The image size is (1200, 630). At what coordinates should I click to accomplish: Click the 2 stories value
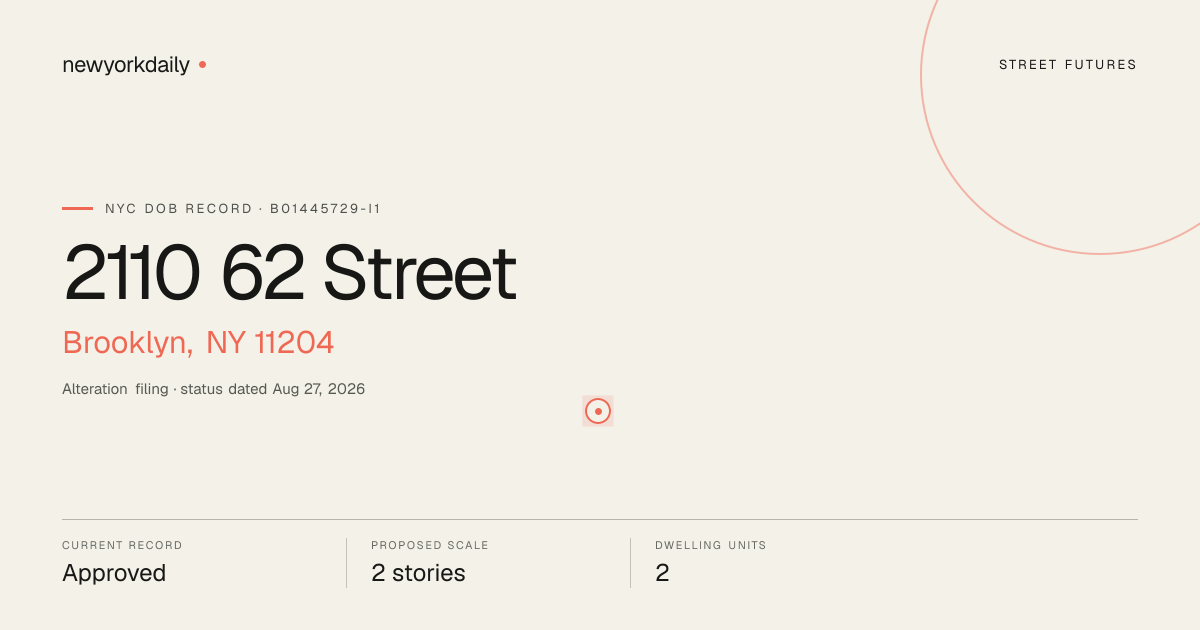[418, 573]
